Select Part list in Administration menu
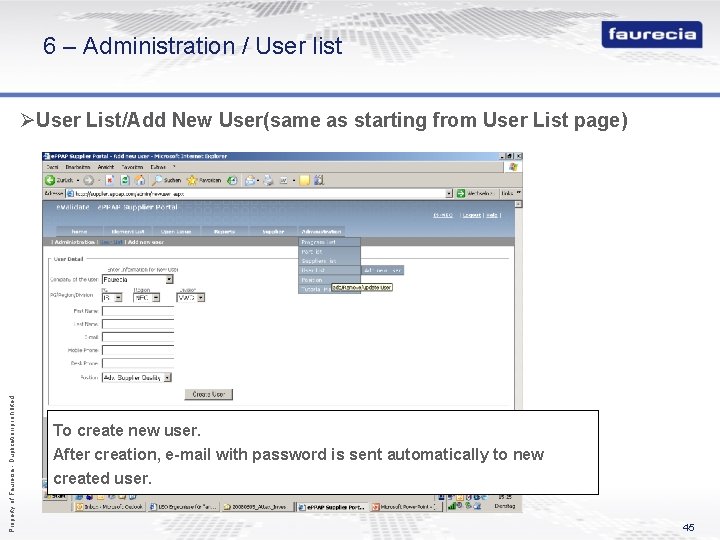 [x=329, y=252]
